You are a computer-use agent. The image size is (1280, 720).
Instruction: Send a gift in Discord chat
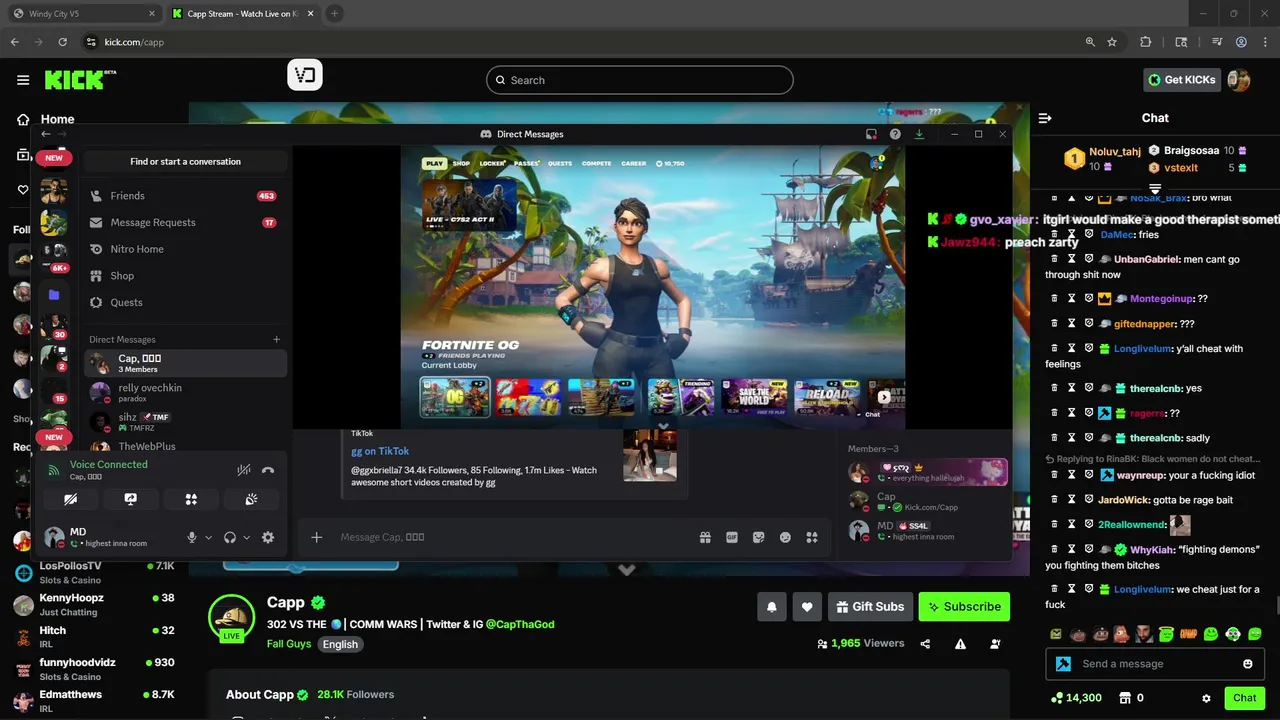point(705,537)
